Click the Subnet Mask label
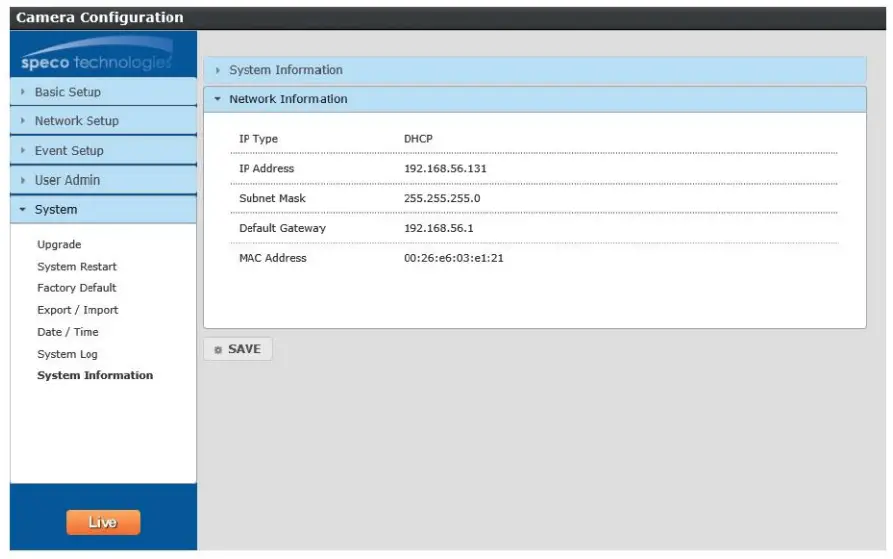The width and height of the screenshot is (893, 559). (x=272, y=198)
